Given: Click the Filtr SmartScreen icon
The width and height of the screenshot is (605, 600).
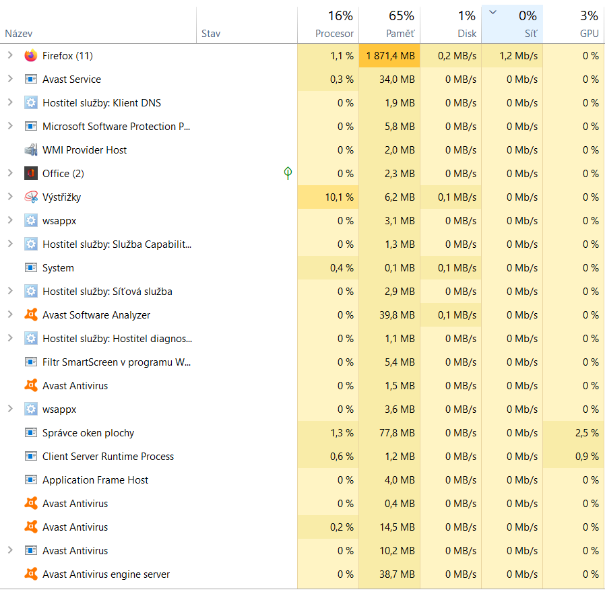Looking at the screenshot, I should tap(31, 362).
